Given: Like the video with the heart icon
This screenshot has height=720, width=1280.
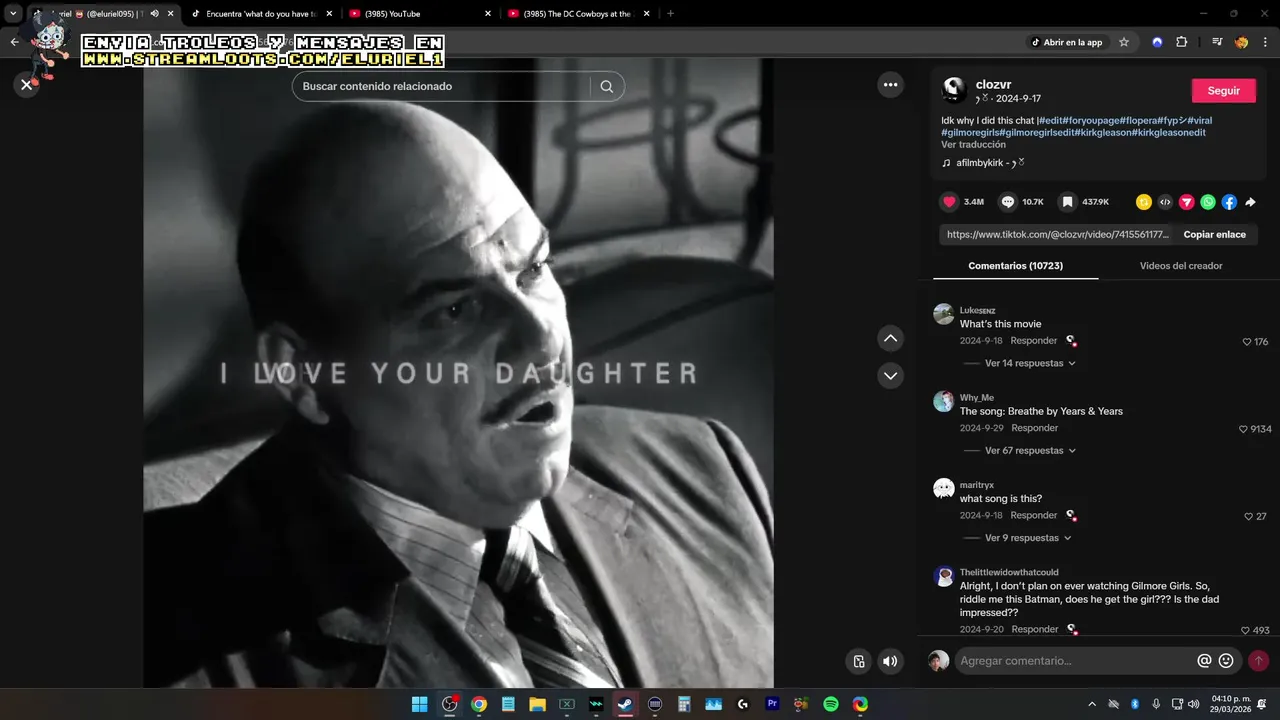Looking at the screenshot, I should click(949, 202).
